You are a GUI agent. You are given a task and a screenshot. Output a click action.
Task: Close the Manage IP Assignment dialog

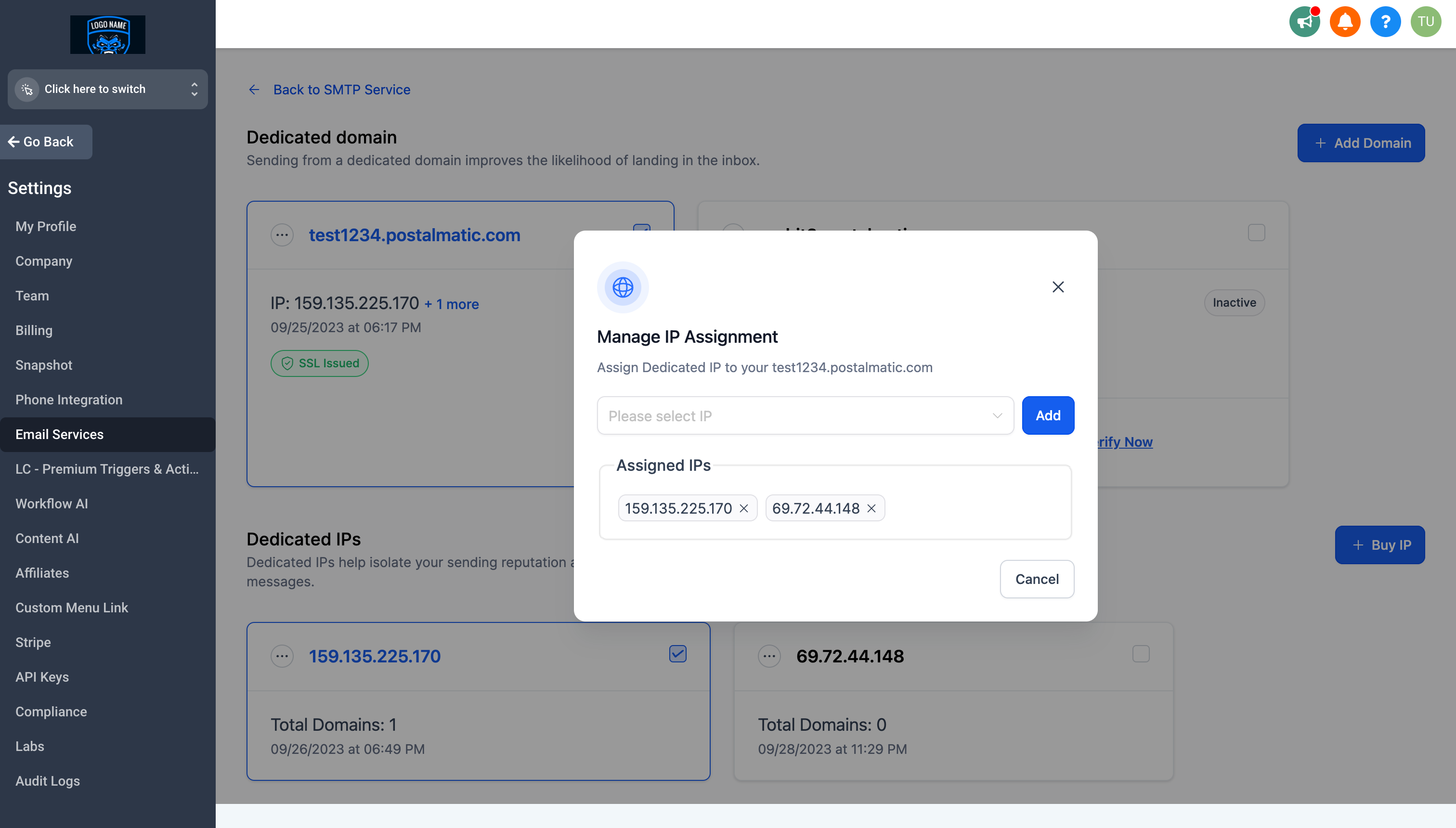click(1058, 286)
